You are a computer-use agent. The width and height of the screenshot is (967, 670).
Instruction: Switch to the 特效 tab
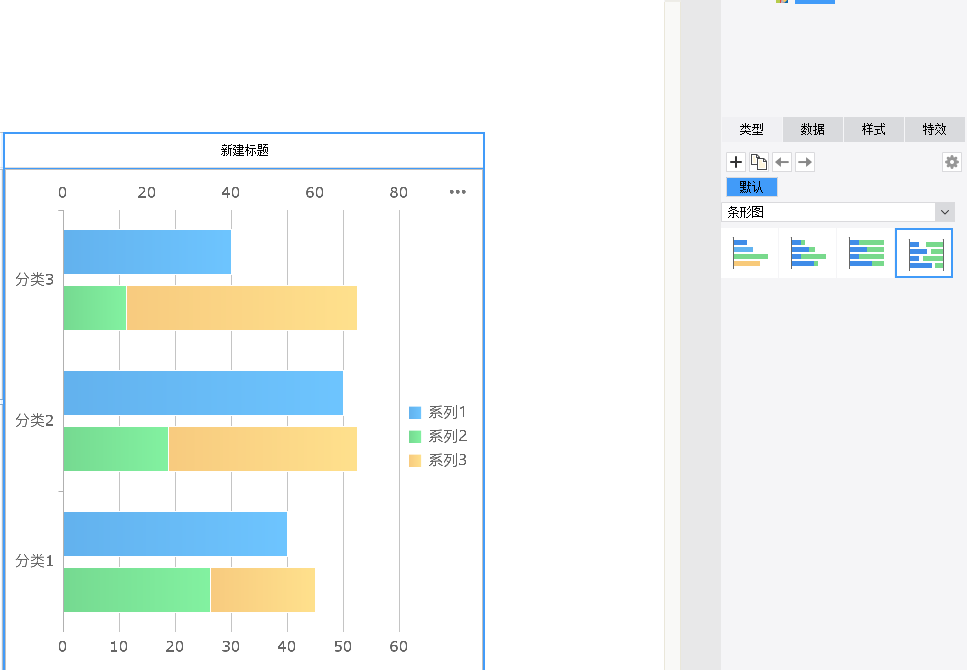pyautogui.click(x=935, y=130)
